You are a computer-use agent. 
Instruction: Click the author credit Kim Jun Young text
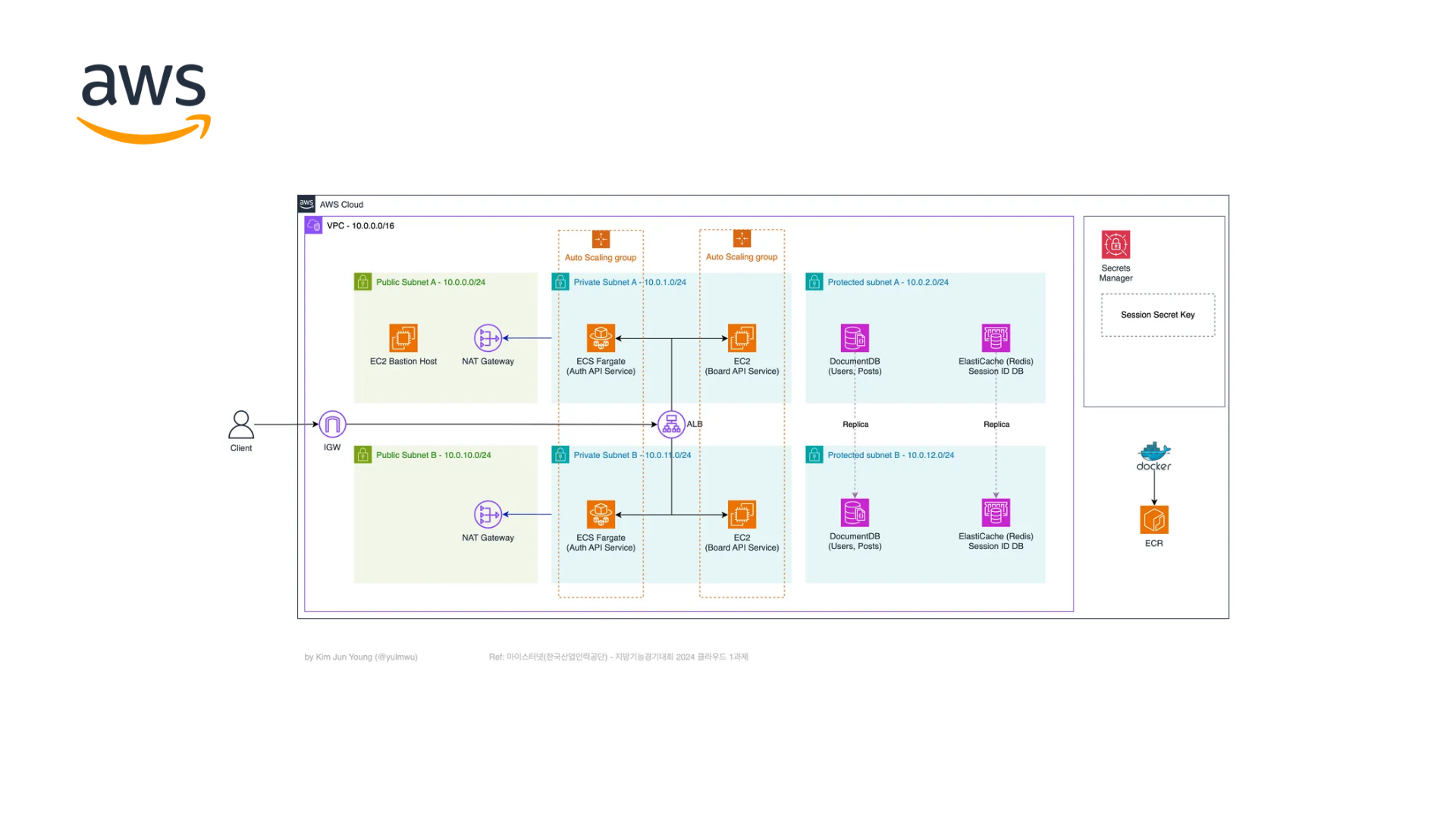[361, 657]
